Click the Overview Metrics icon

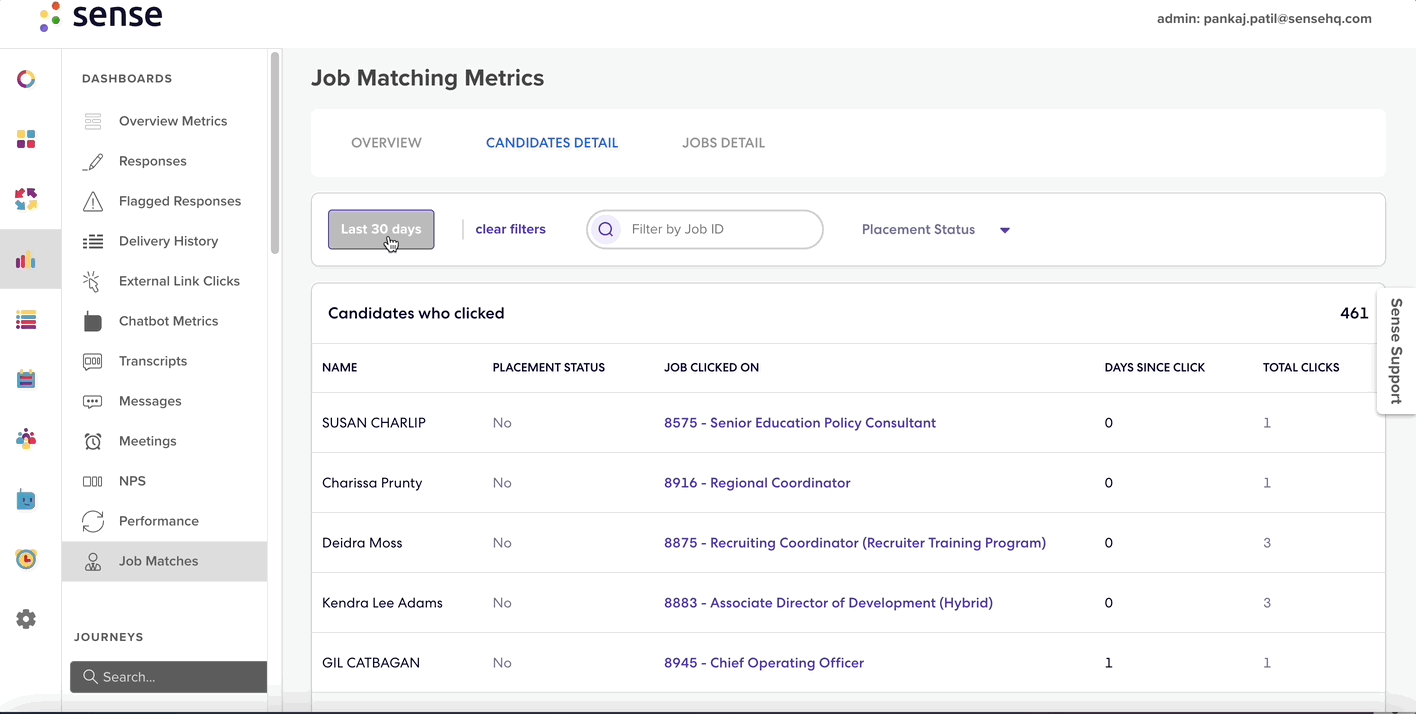click(x=93, y=121)
